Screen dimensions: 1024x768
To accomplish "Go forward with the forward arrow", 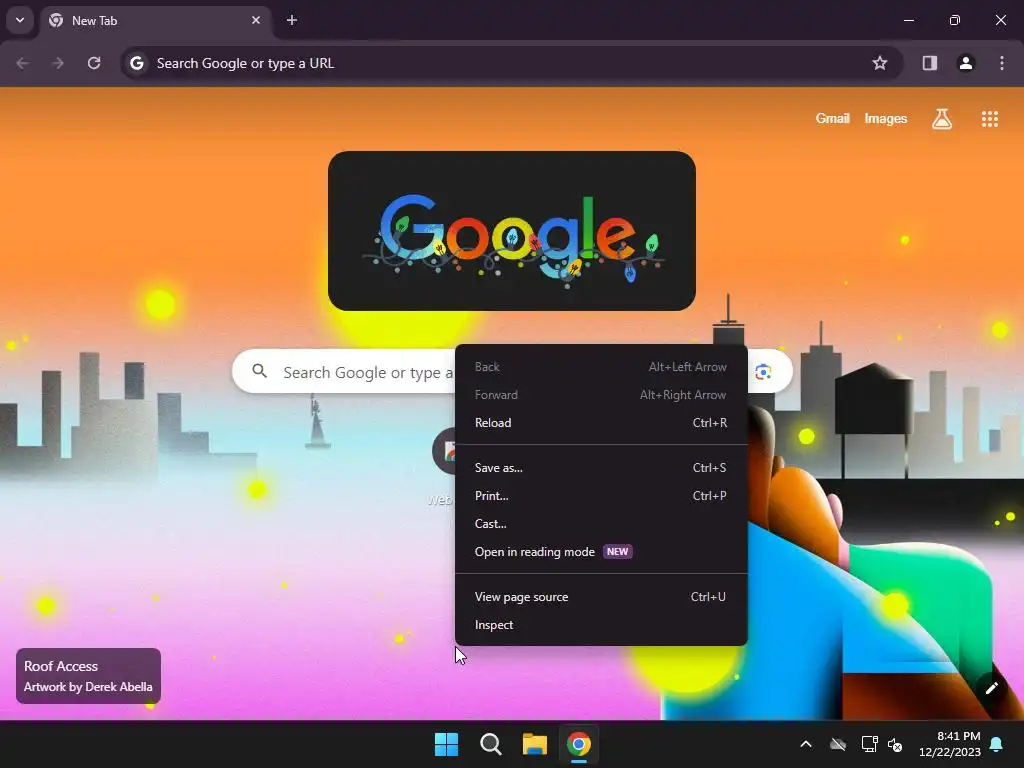I will coord(57,63).
